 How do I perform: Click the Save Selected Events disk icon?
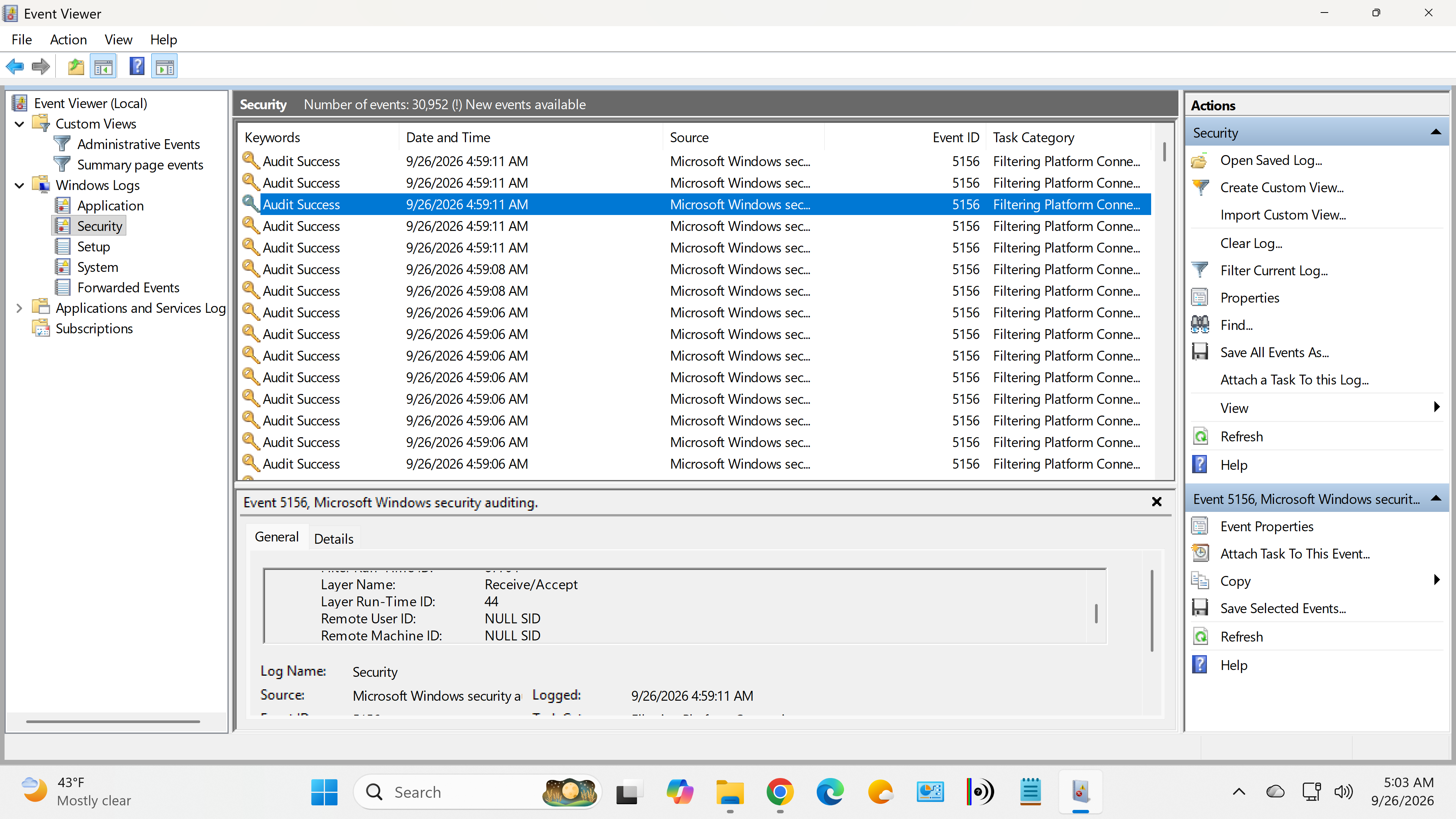click(x=1199, y=608)
